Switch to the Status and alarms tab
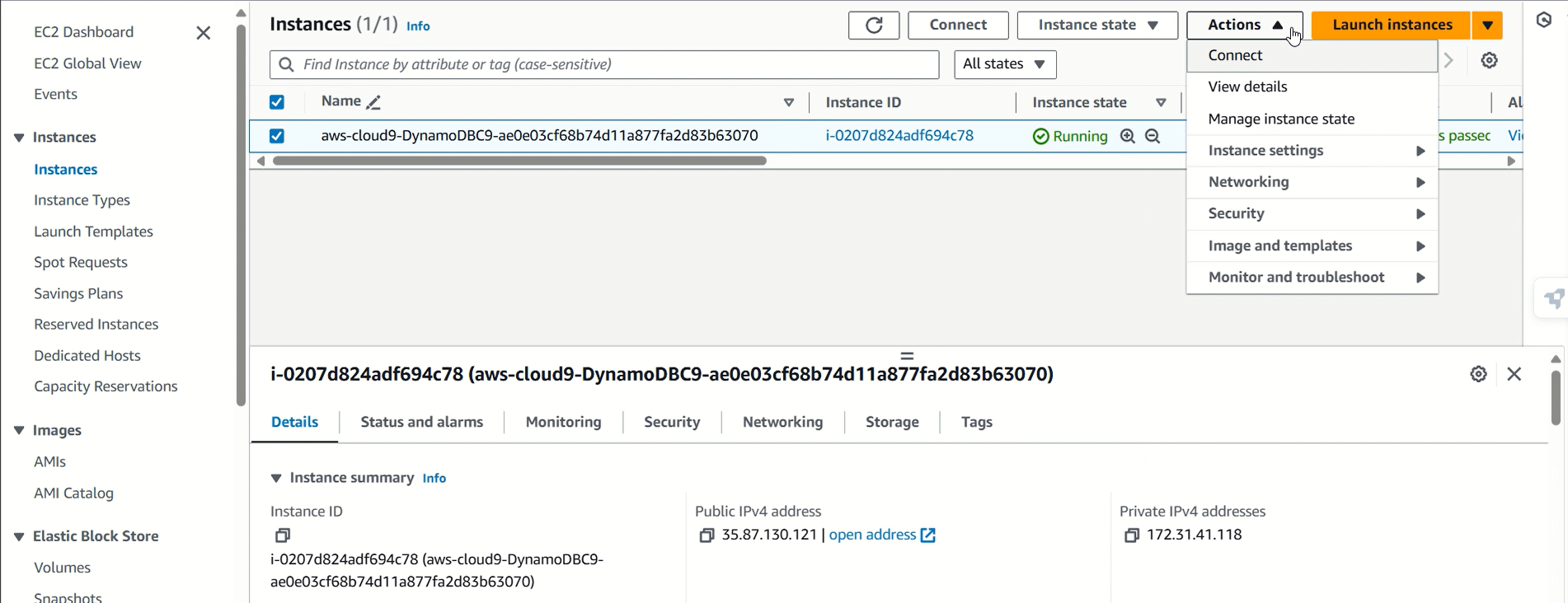 point(421,423)
